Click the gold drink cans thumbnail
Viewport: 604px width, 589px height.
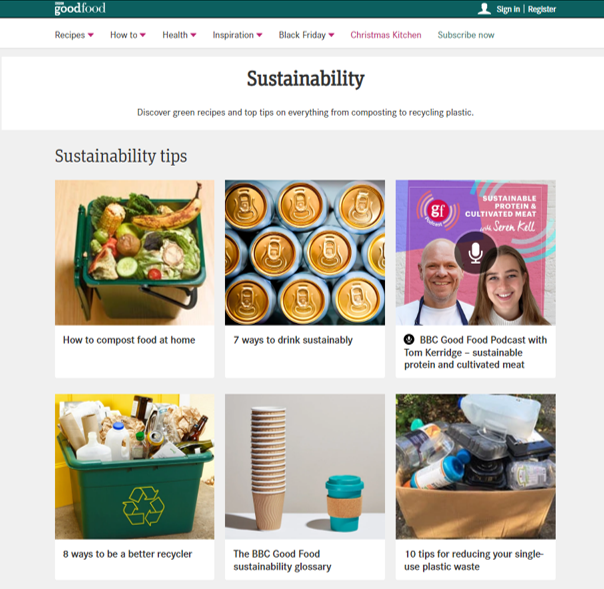305,252
